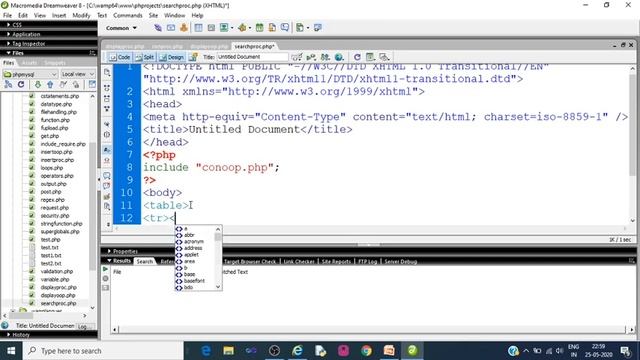Click the View Options icon

pyautogui.click(x=370, y=57)
